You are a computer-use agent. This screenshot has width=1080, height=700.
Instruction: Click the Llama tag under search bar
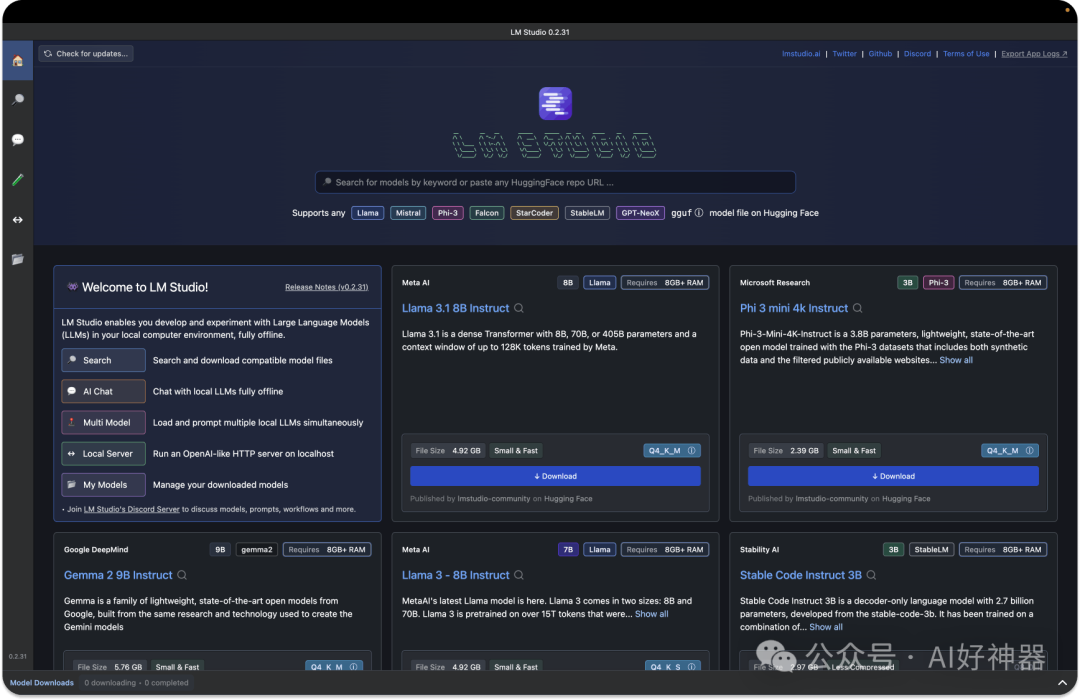pyautogui.click(x=368, y=213)
